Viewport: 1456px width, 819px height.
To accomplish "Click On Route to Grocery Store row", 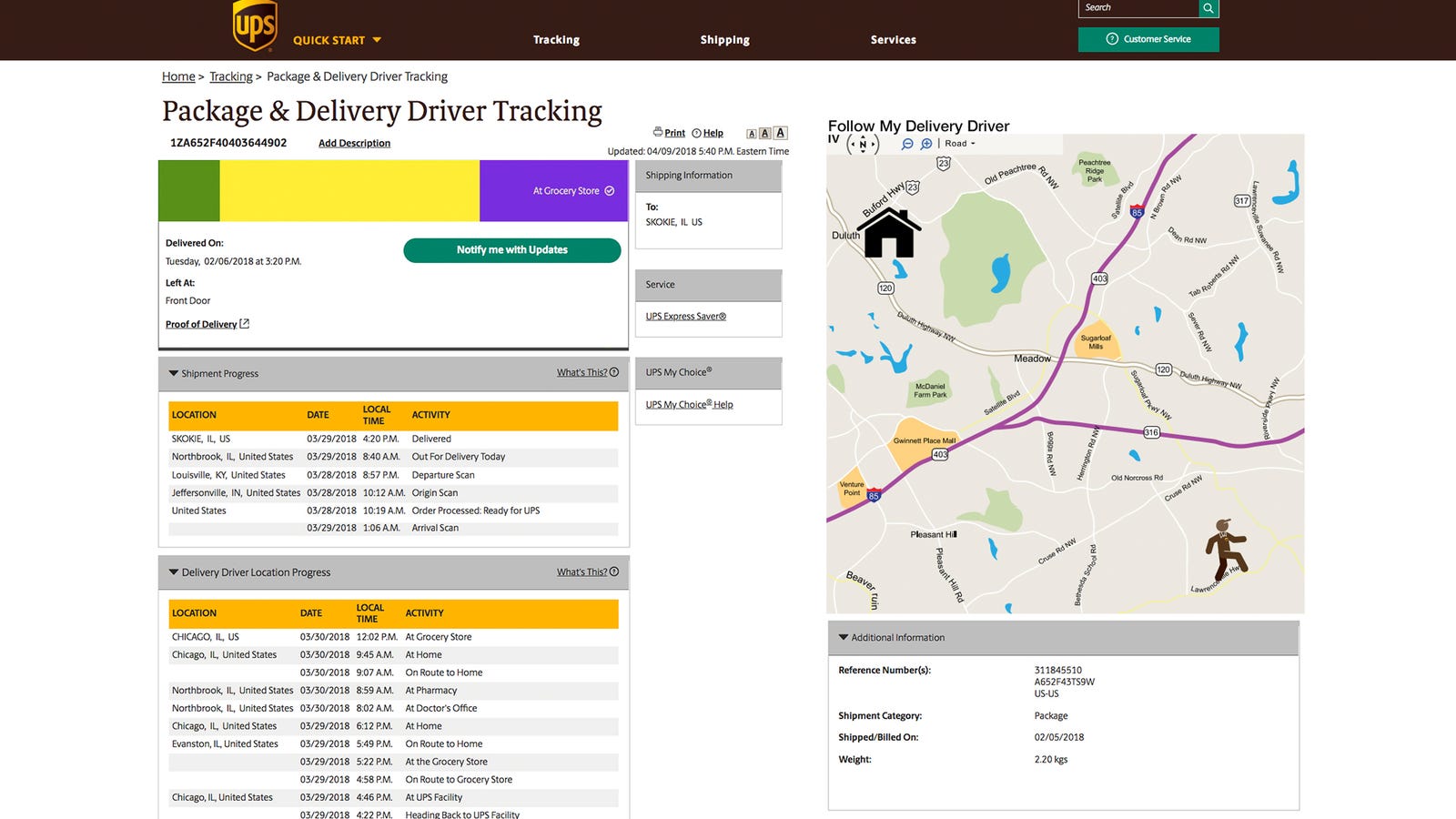I will [393, 780].
